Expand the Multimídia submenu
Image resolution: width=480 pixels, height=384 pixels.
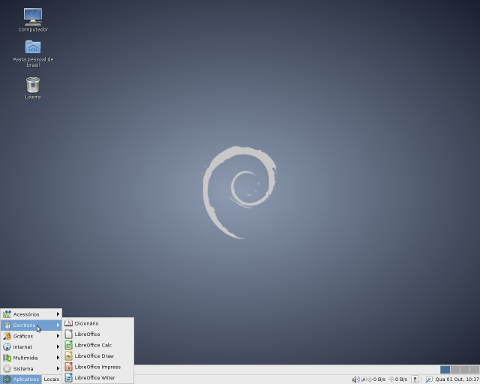coord(31,358)
